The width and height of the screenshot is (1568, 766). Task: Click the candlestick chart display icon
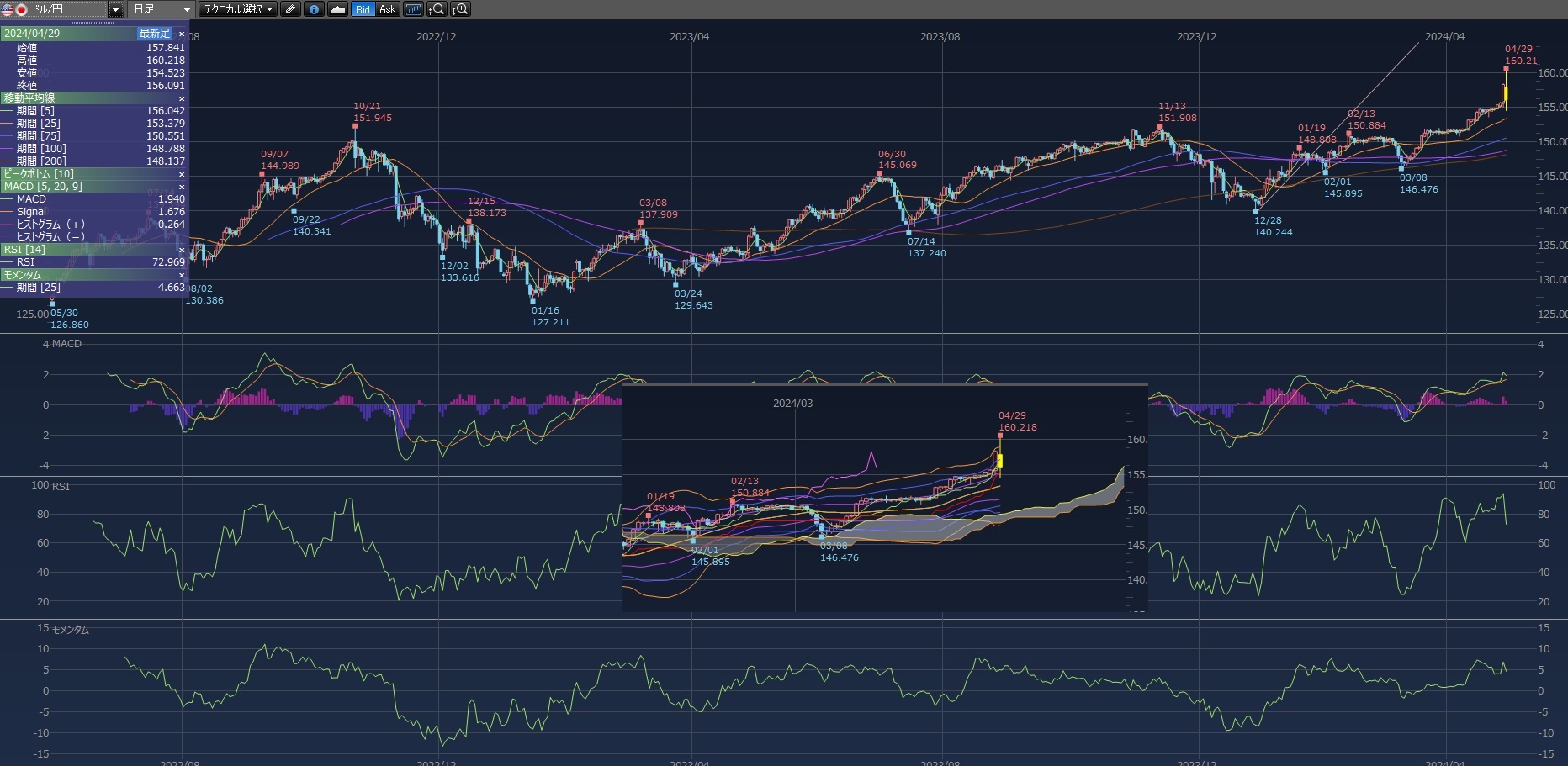pyautogui.click(x=413, y=9)
